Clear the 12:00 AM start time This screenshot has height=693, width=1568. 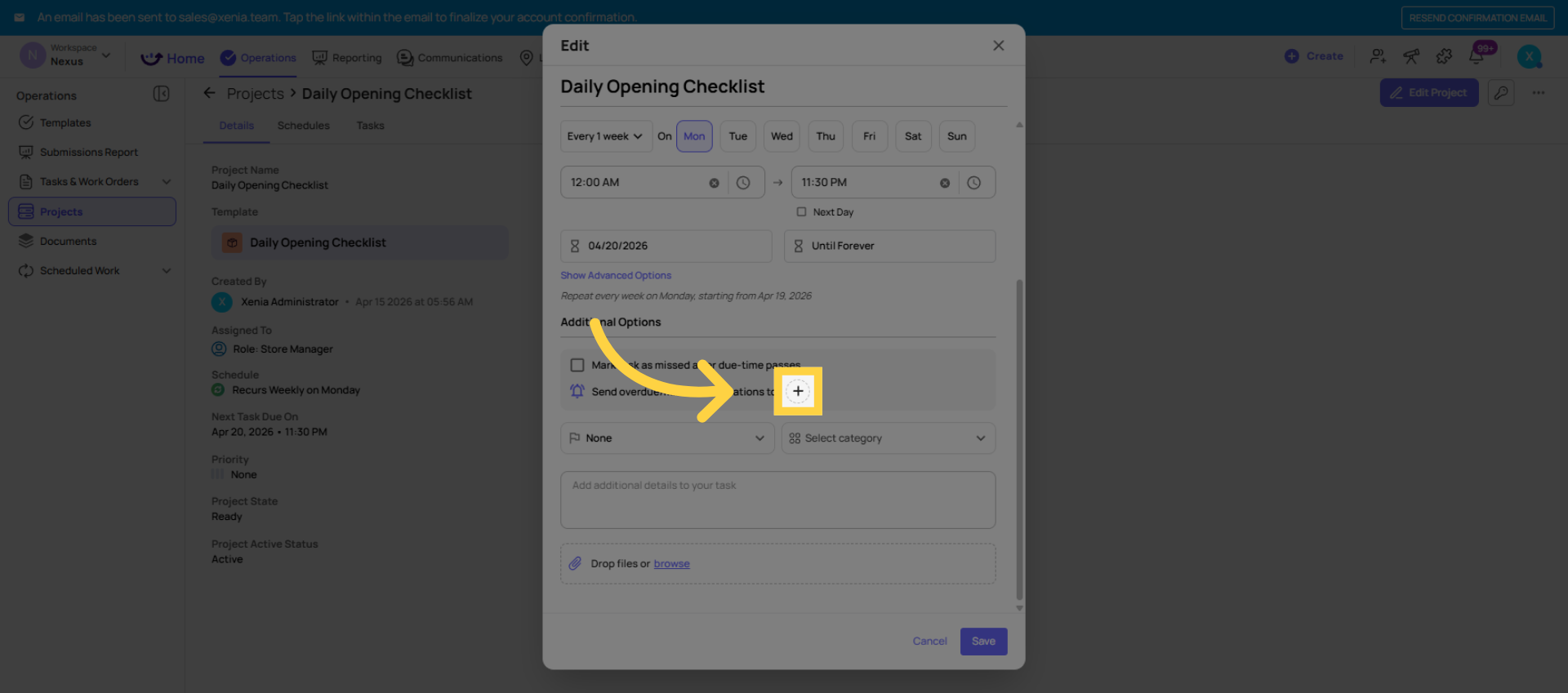[714, 183]
